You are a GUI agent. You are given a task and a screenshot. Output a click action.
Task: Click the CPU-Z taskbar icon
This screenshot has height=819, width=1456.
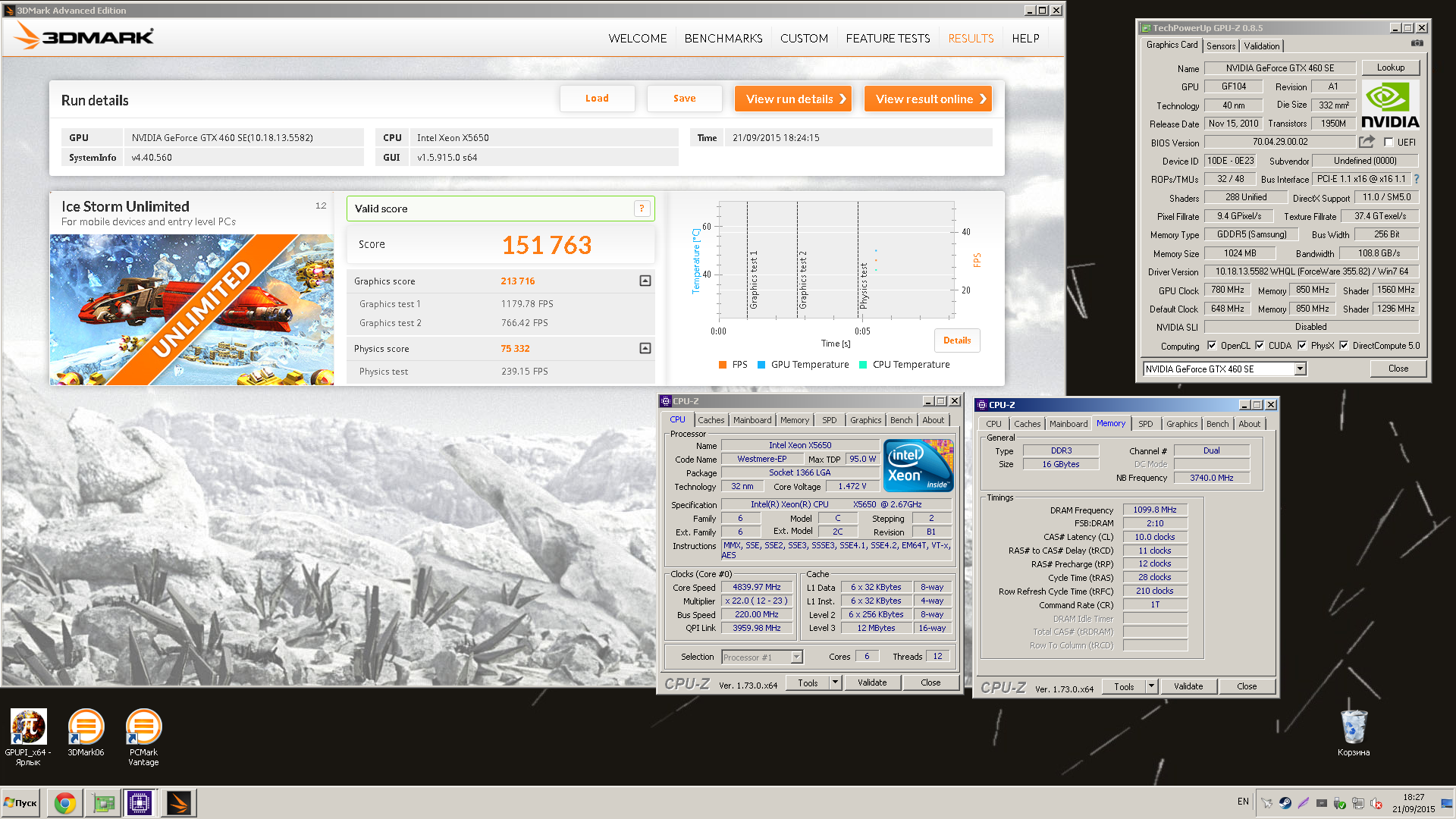coord(140,803)
